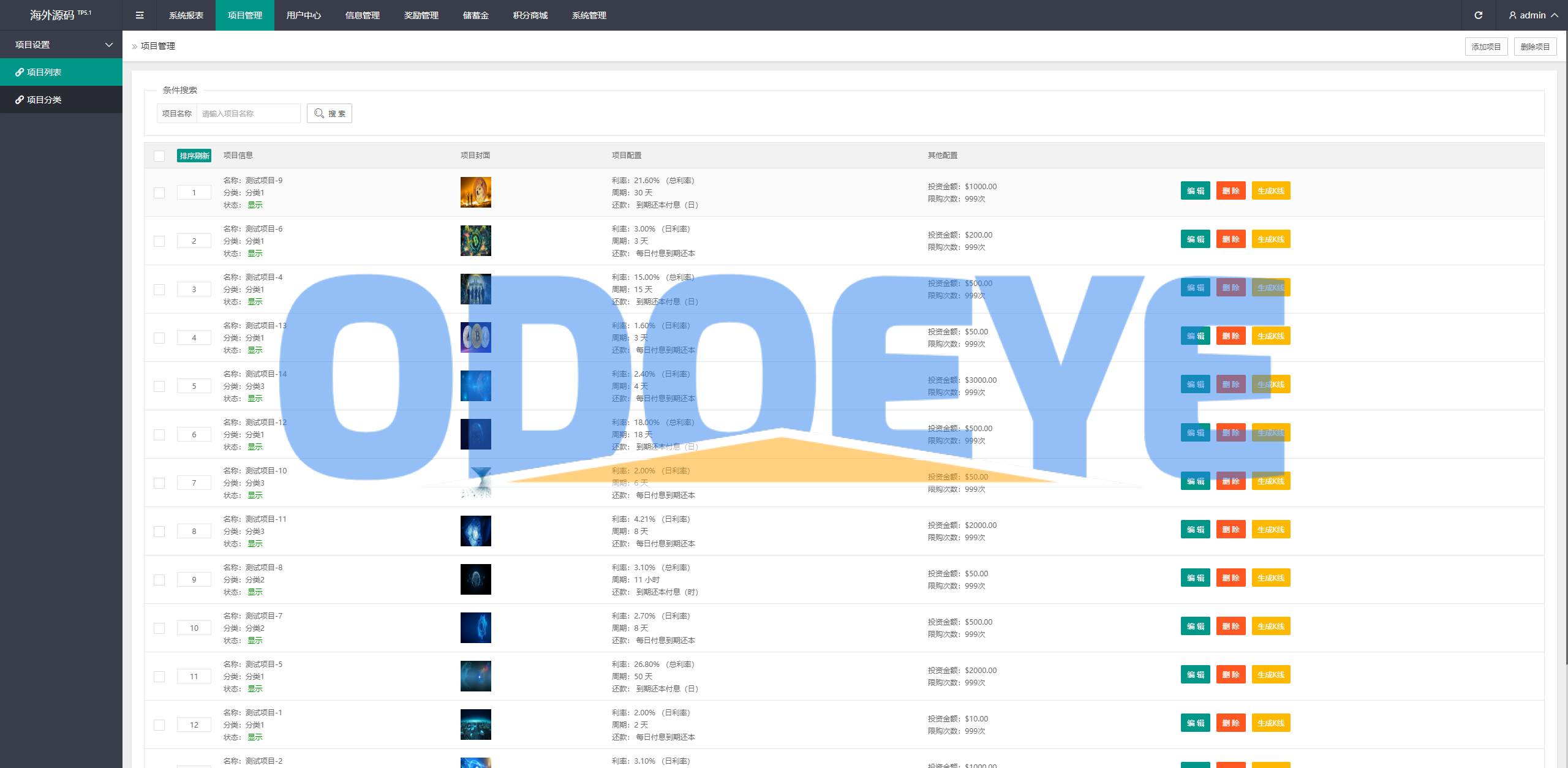This screenshot has width=1568, height=768.
Task: Click 项目管理 tab in top navigation
Action: click(x=244, y=14)
